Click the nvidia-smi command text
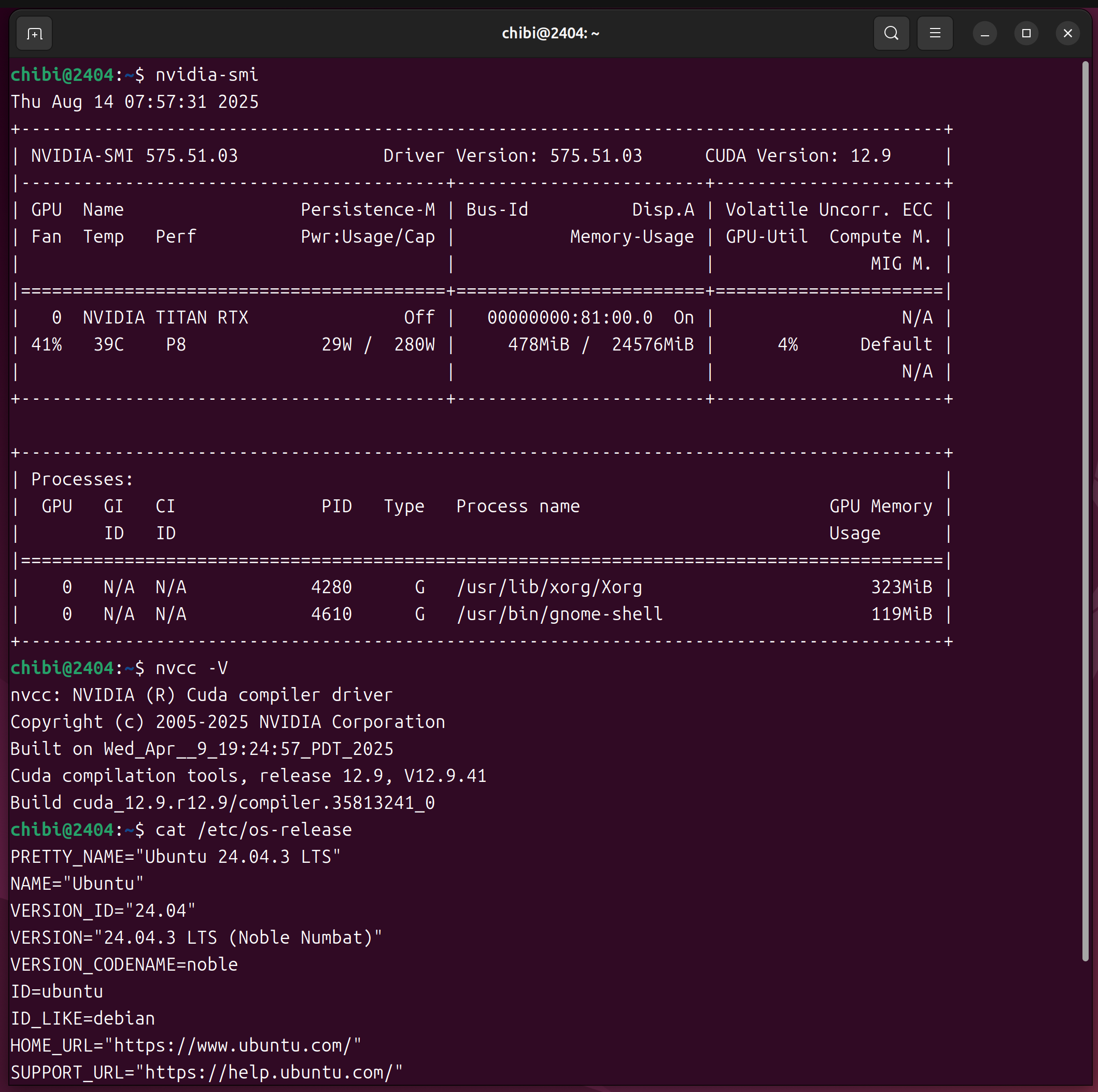 (x=206, y=75)
